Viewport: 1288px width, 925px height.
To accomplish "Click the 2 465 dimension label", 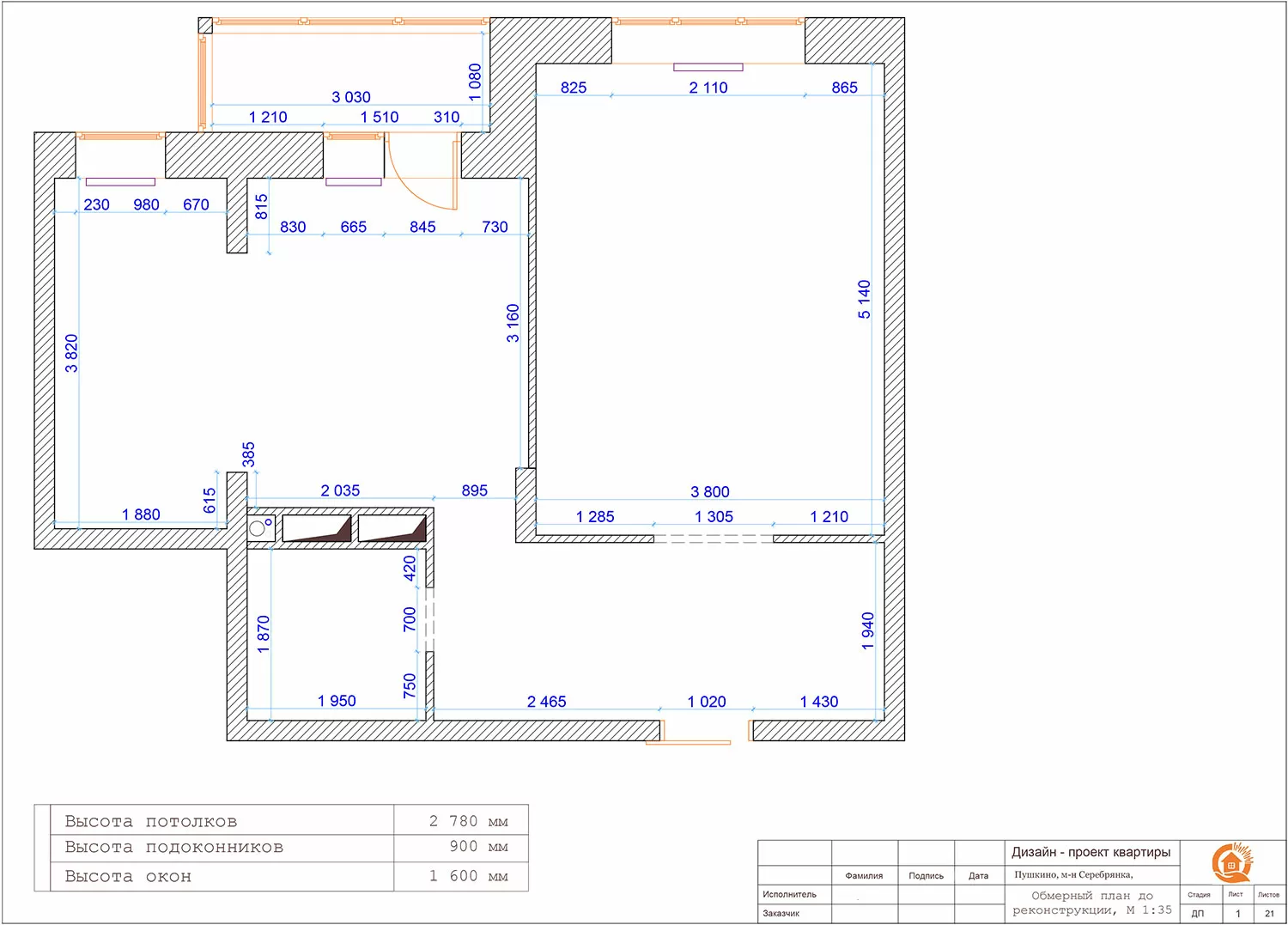I will [x=547, y=702].
